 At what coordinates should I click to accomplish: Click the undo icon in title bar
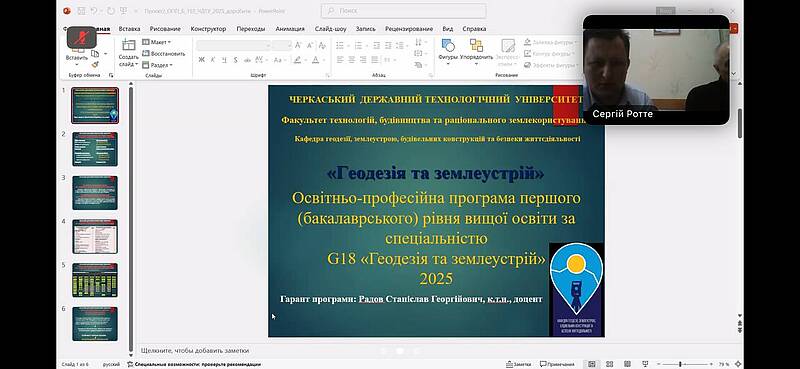click(x=94, y=10)
